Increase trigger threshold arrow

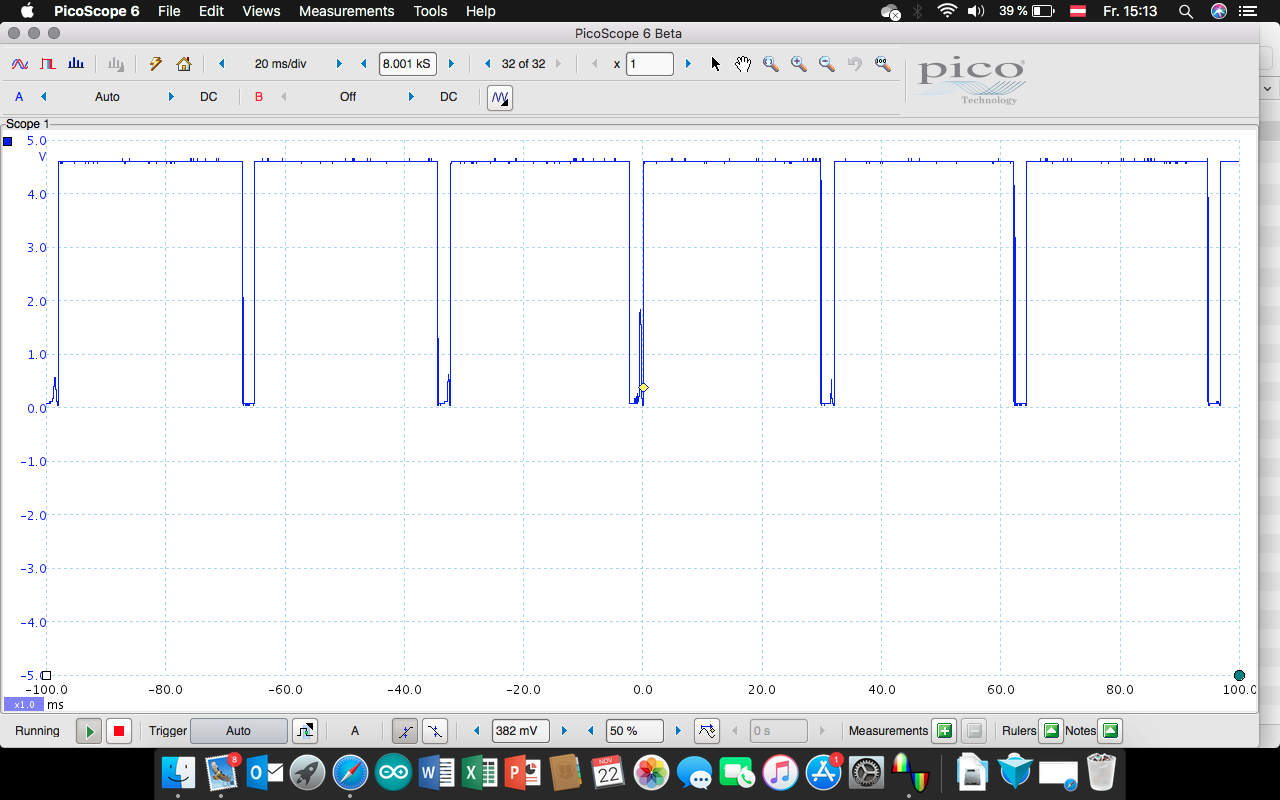click(563, 731)
